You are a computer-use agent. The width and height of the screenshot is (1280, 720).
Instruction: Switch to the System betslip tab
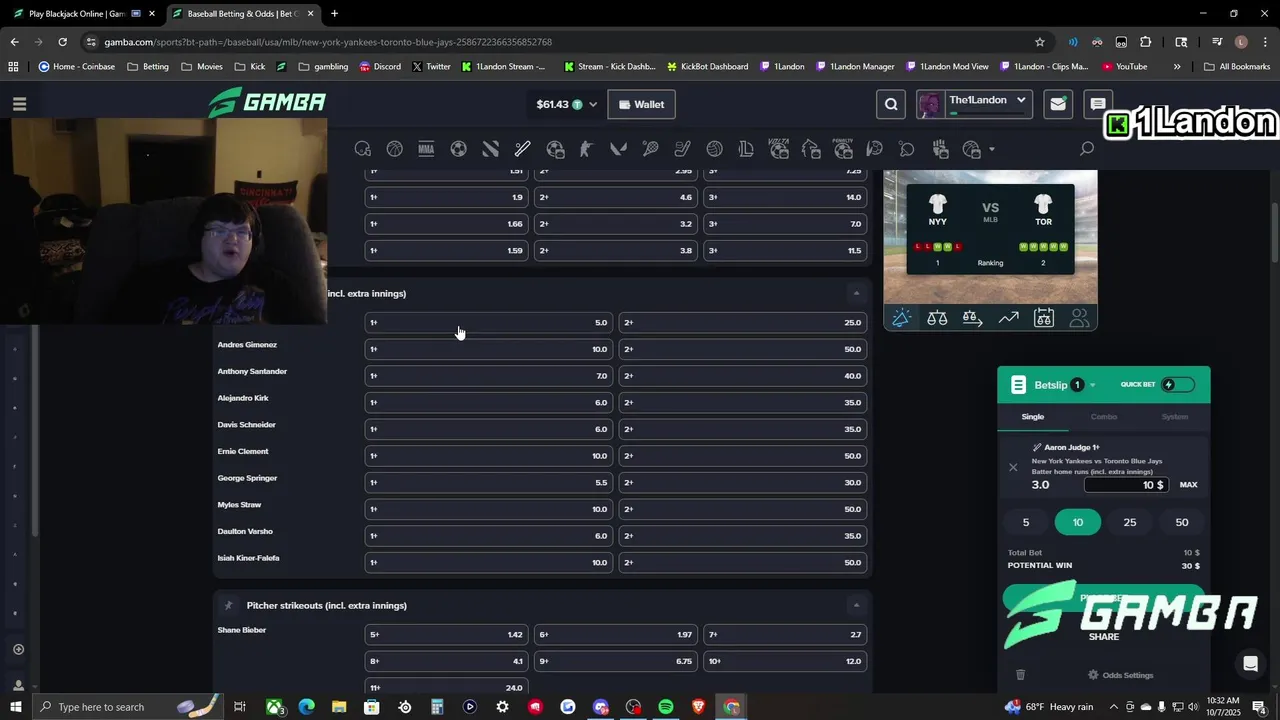1175,417
